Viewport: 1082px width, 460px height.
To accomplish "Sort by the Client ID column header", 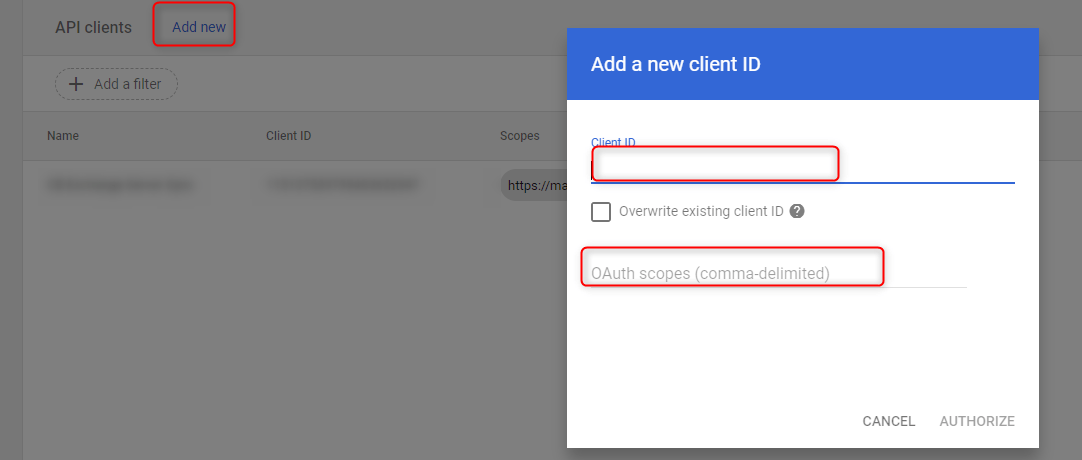I will click(288, 136).
